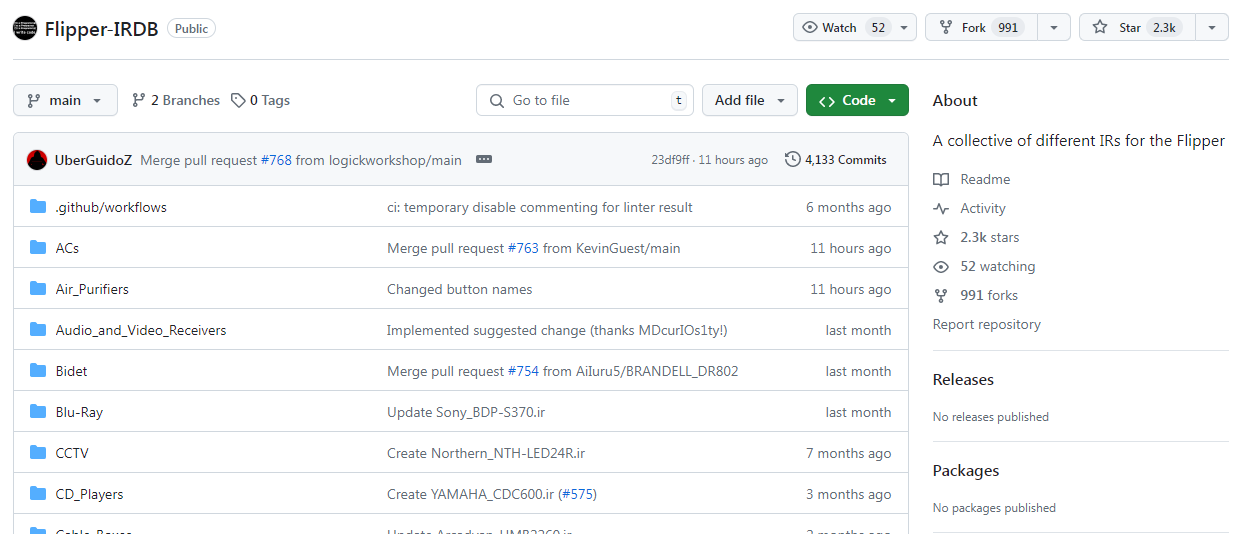Open the 4,133 Commits history
Viewport: 1247px width, 534px height.
coord(836,160)
